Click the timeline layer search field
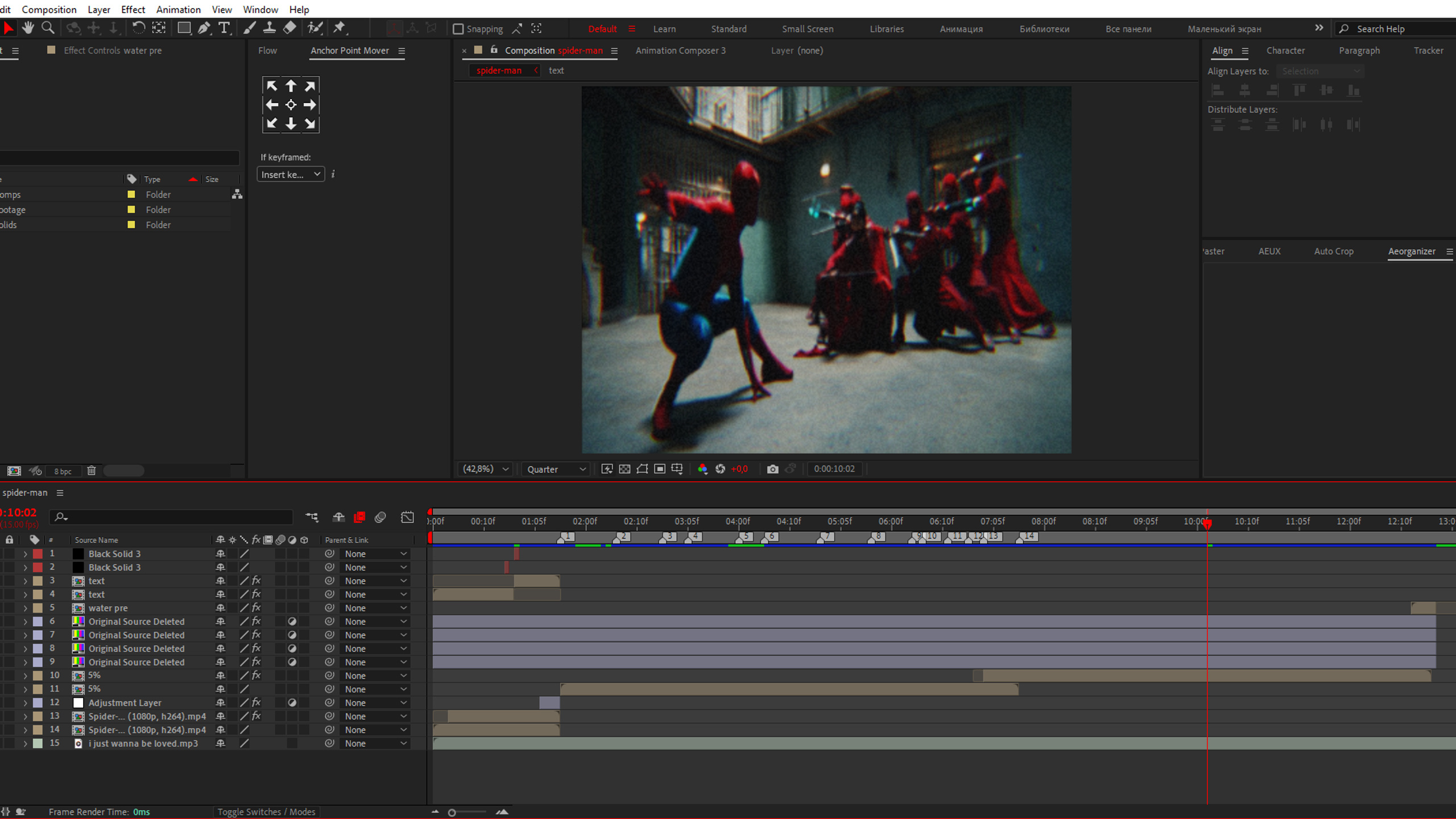The image size is (1456, 819). (x=171, y=517)
